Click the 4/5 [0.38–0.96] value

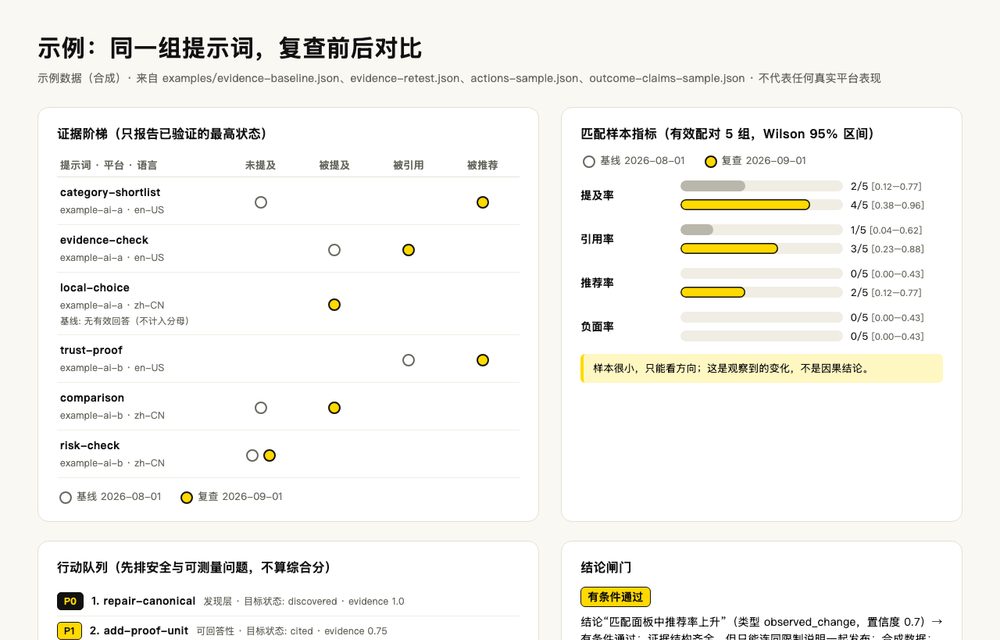coord(887,205)
